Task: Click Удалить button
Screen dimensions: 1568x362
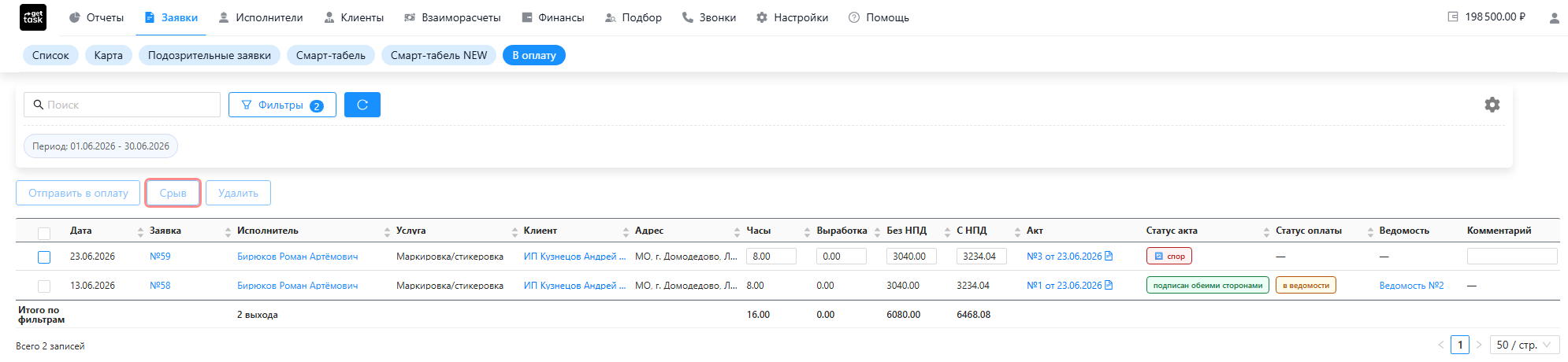Action: pos(238,193)
